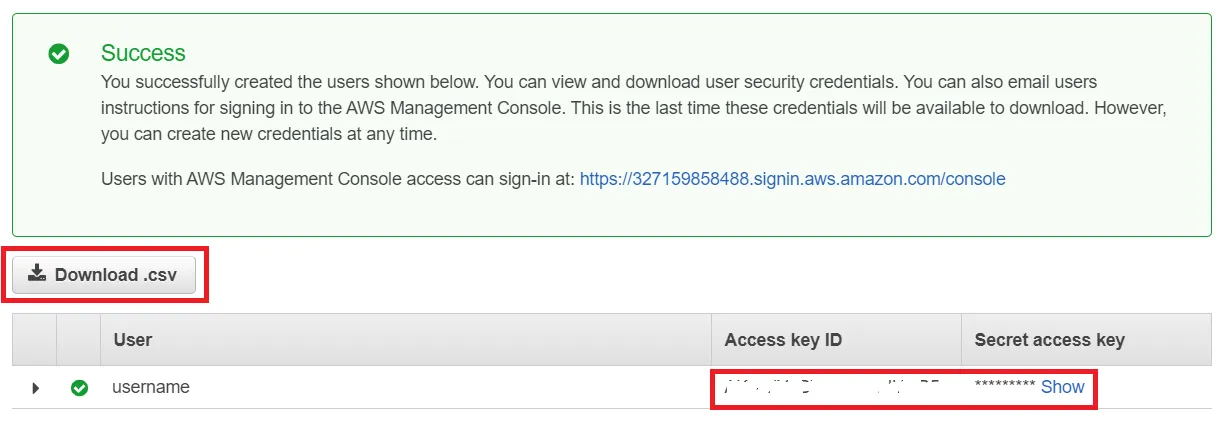Viewport: 1224px width, 425px height.
Task: Click the success description paragraph
Action: pyautogui.click(x=600, y=107)
